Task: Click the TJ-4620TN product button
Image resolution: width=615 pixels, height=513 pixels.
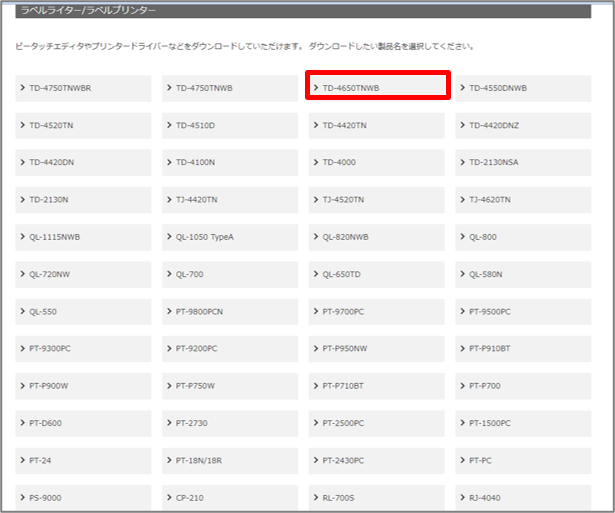Action: click(x=523, y=200)
